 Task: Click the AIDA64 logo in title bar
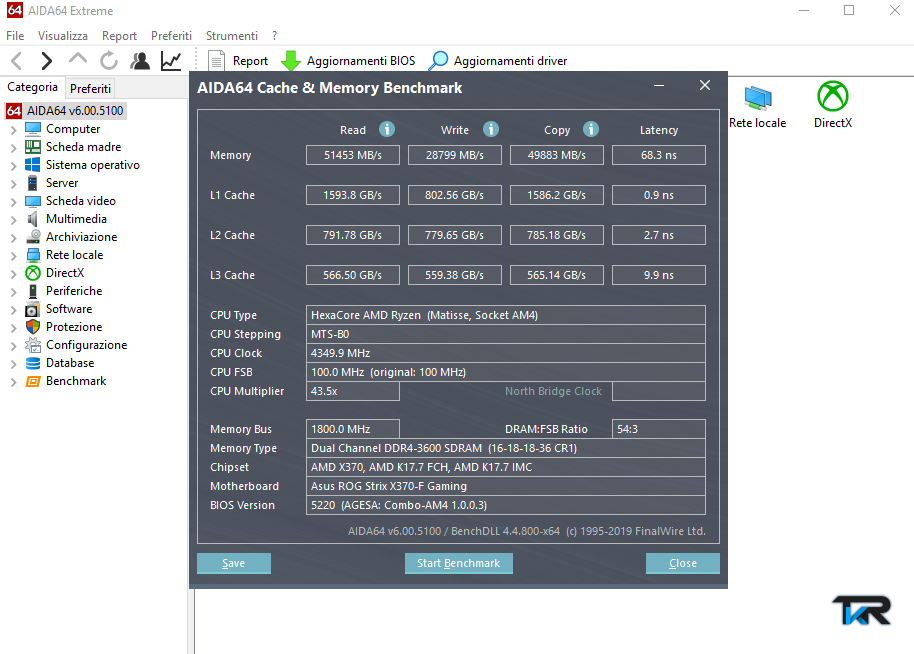(x=15, y=10)
